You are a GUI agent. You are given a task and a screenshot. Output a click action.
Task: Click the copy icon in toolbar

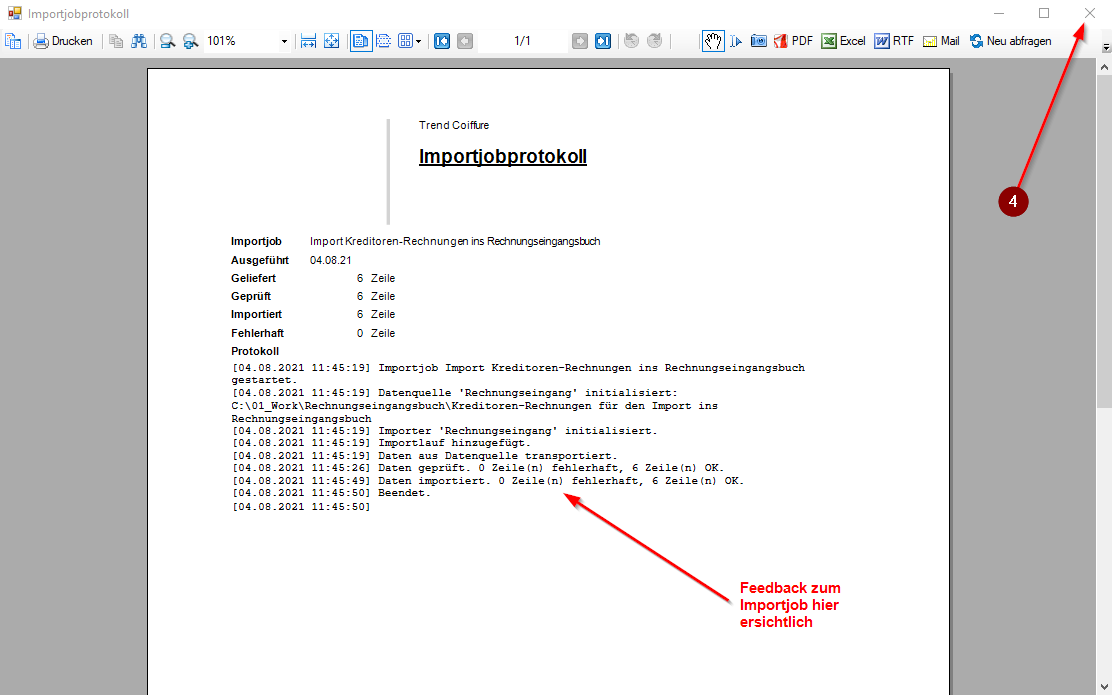(116, 41)
